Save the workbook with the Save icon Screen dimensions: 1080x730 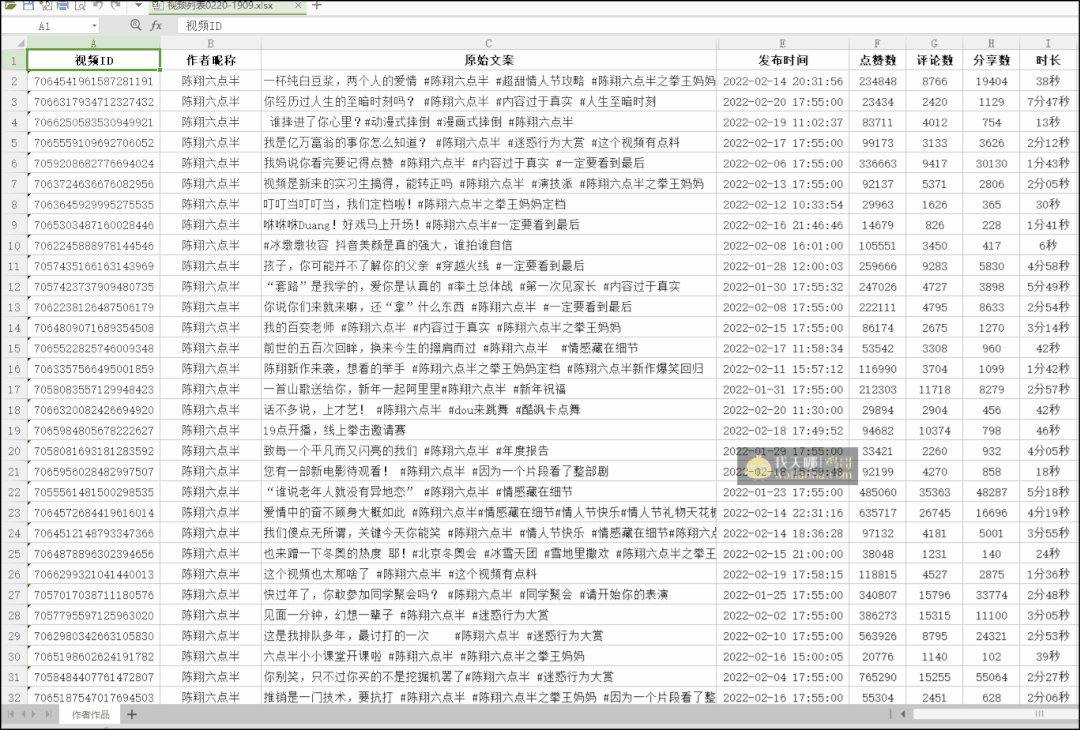pyautogui.click(x=30, y=5)
